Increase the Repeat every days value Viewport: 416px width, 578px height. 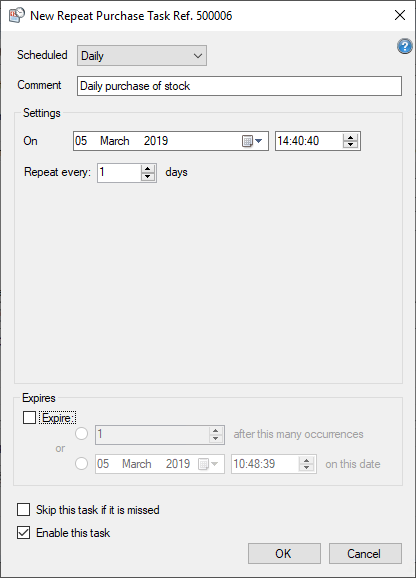point(148,168)
